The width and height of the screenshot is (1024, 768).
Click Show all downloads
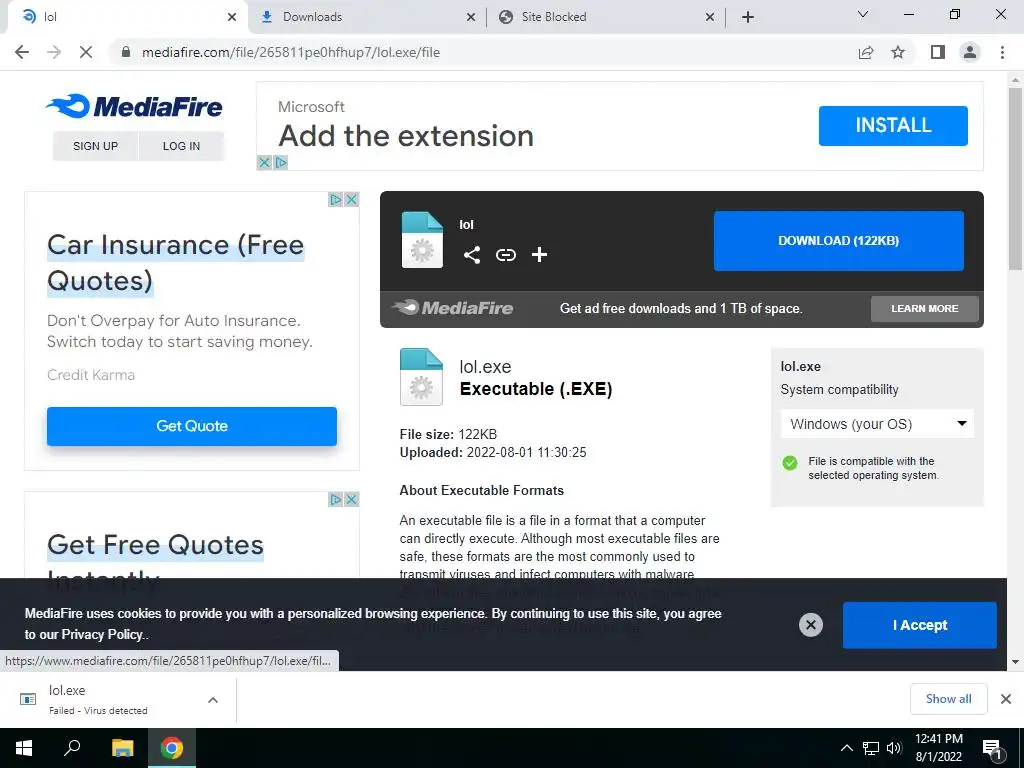click(948, 699)
